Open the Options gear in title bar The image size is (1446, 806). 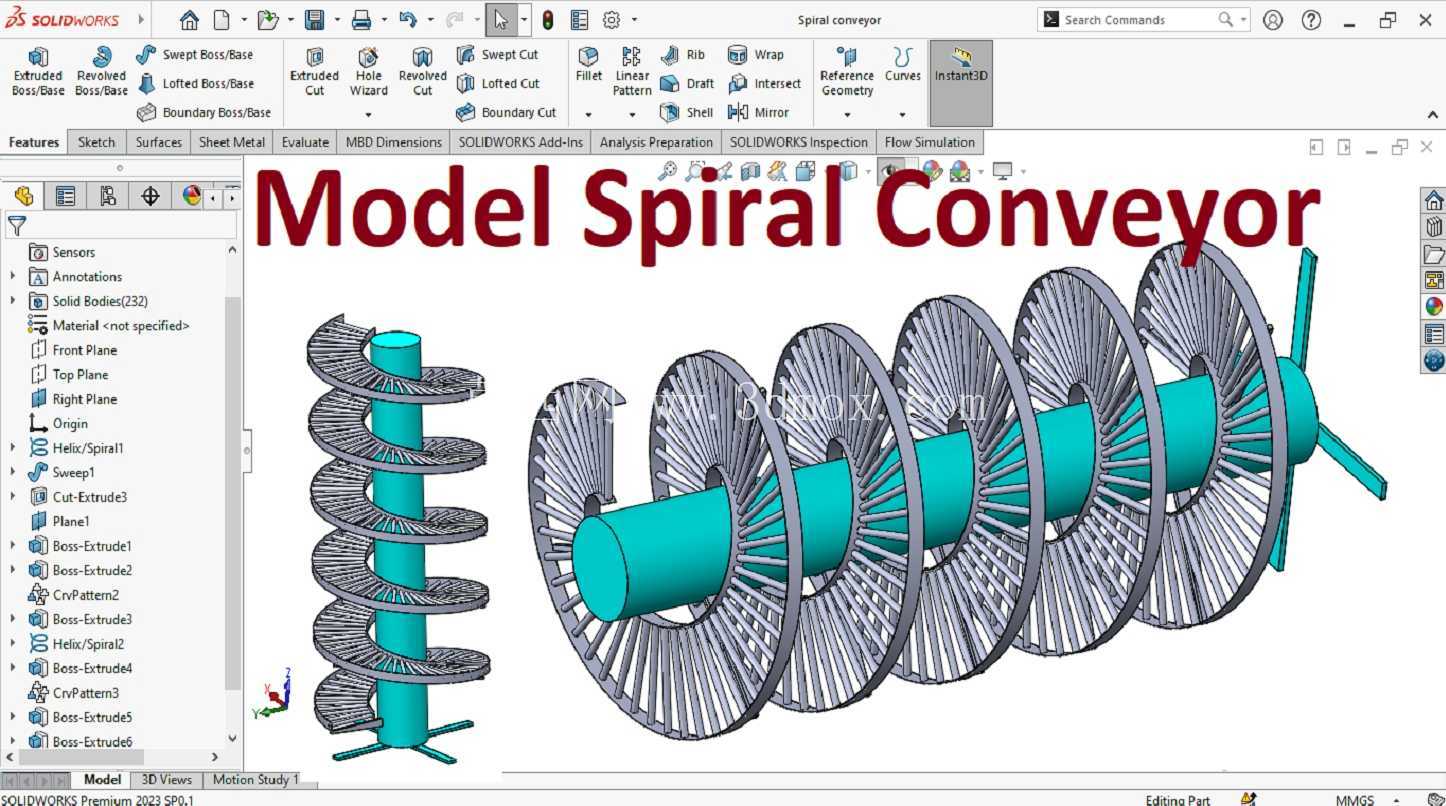pyautogui.click(x=611, y=20)
